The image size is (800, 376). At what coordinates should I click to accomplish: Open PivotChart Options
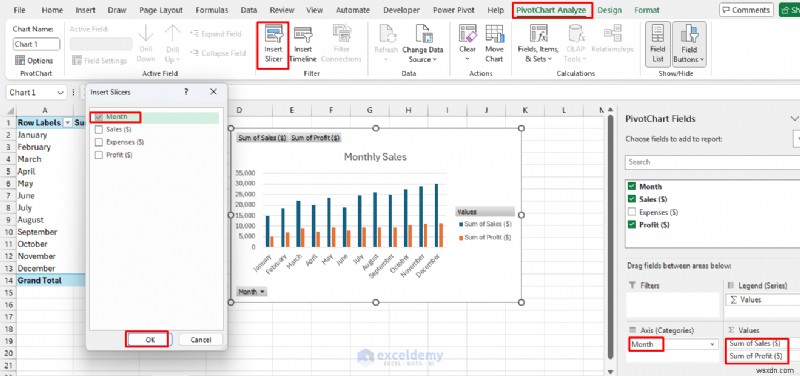click(34, 60)
